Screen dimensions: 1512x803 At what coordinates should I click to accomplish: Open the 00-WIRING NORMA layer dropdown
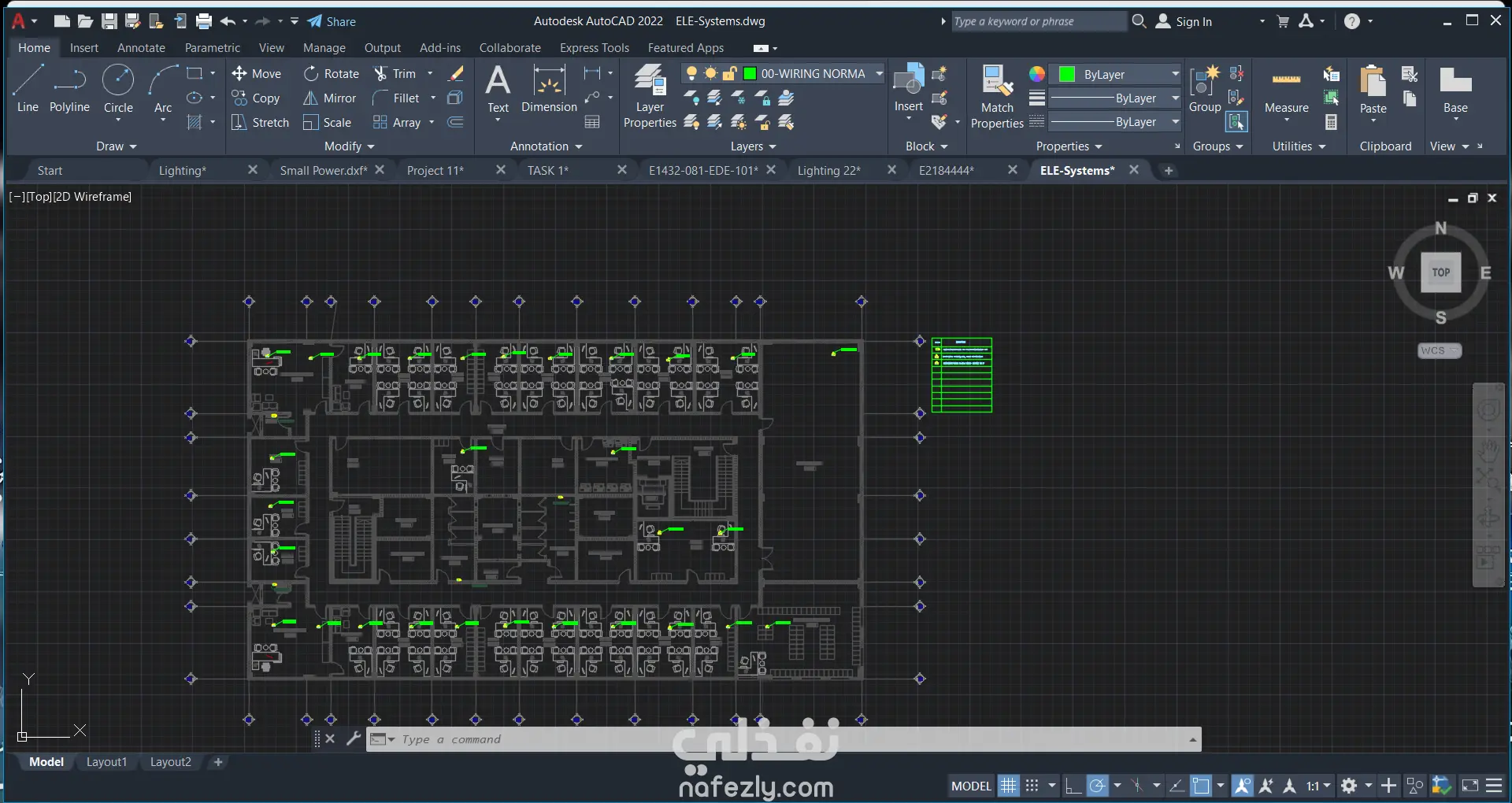(879, 74)
